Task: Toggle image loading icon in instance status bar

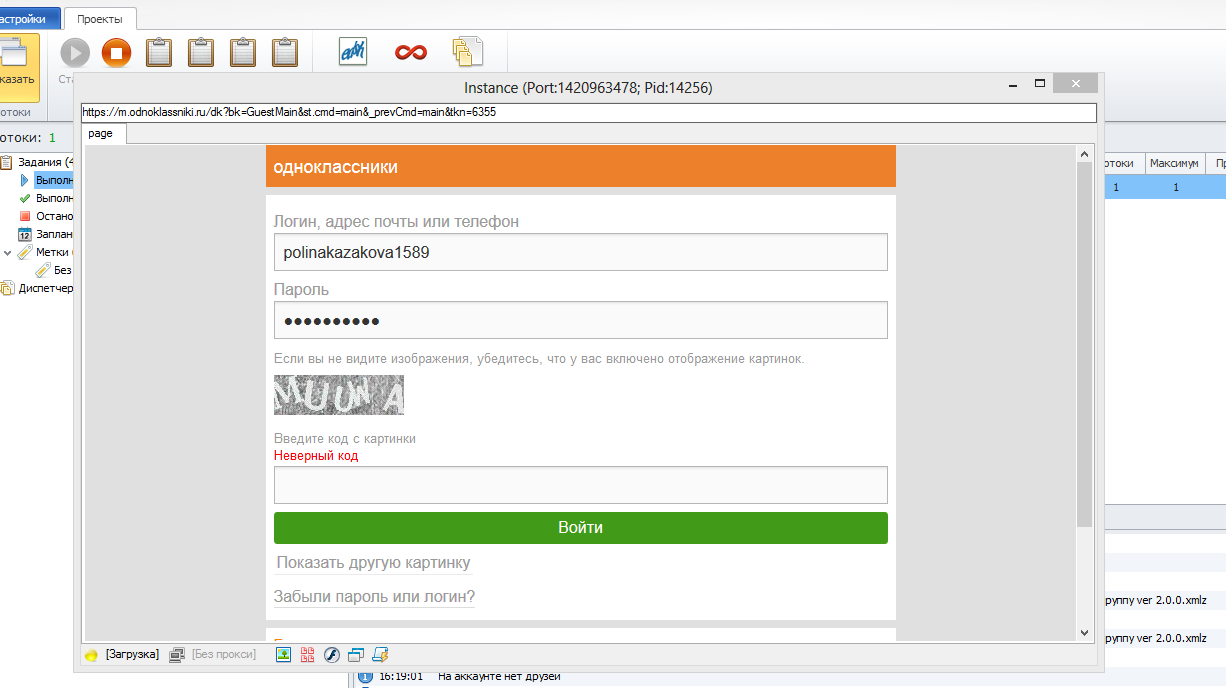Action: 283,655
